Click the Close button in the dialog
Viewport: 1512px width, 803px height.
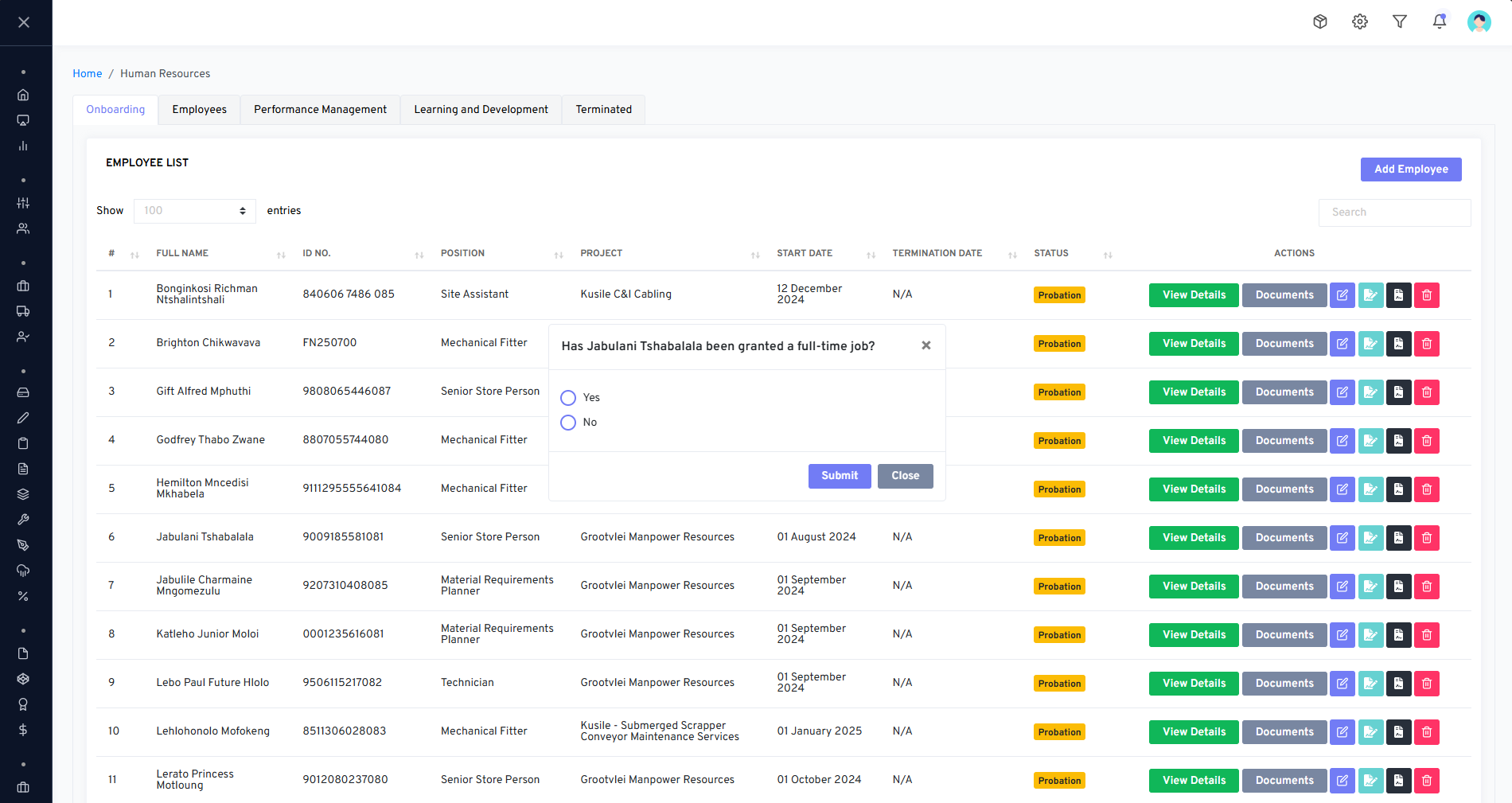(906, 476)
